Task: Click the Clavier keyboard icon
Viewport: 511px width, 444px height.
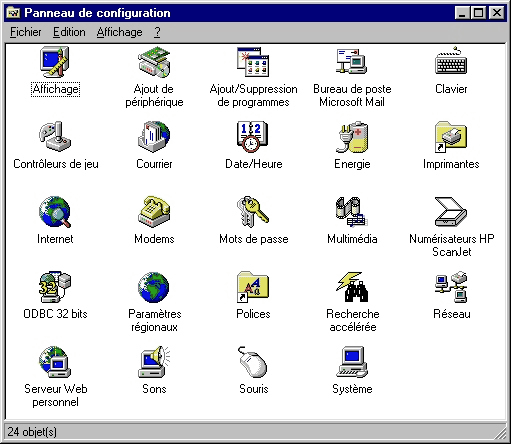Action: click(451, 62)
